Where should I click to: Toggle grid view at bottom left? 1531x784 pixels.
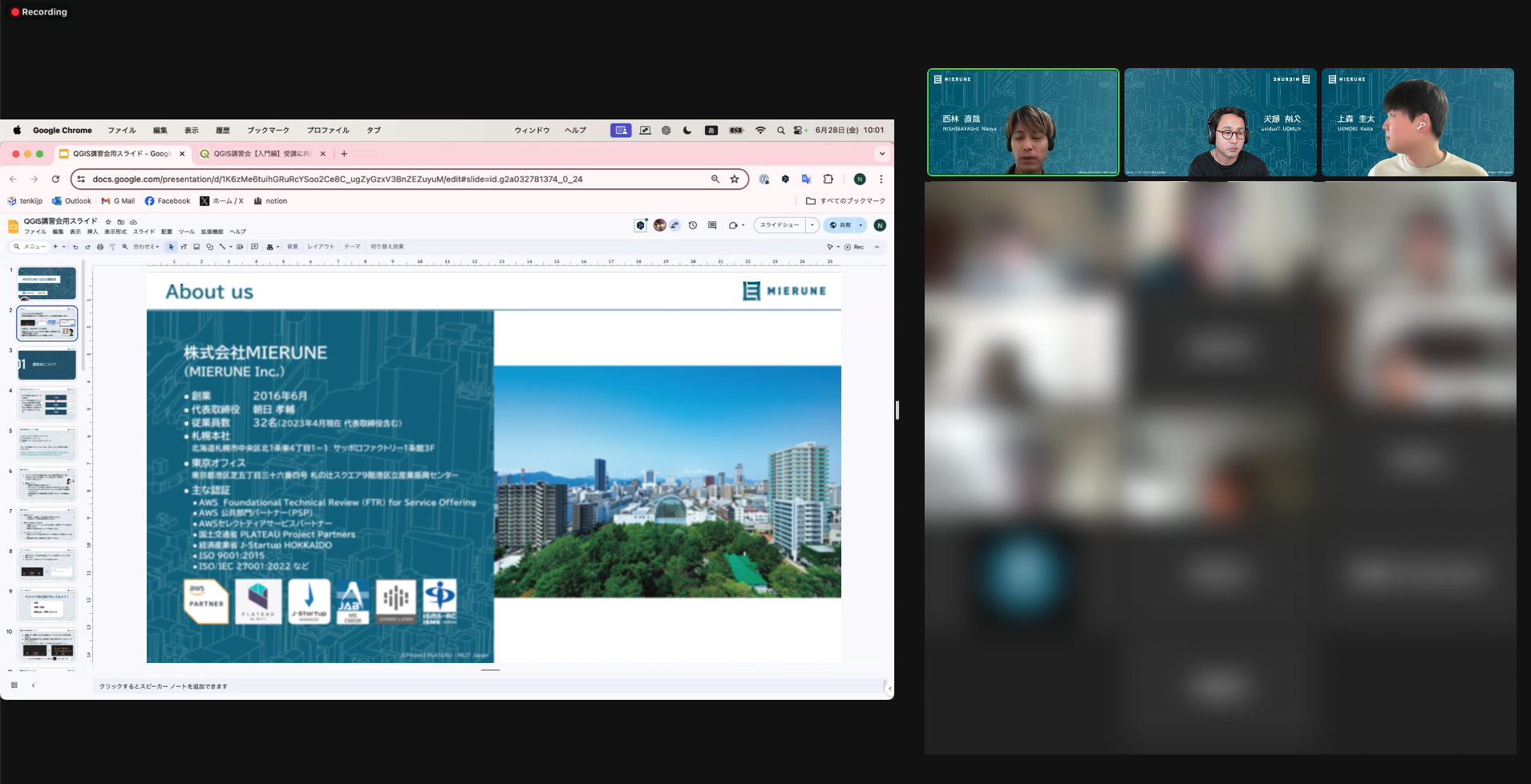coord(14,685)
